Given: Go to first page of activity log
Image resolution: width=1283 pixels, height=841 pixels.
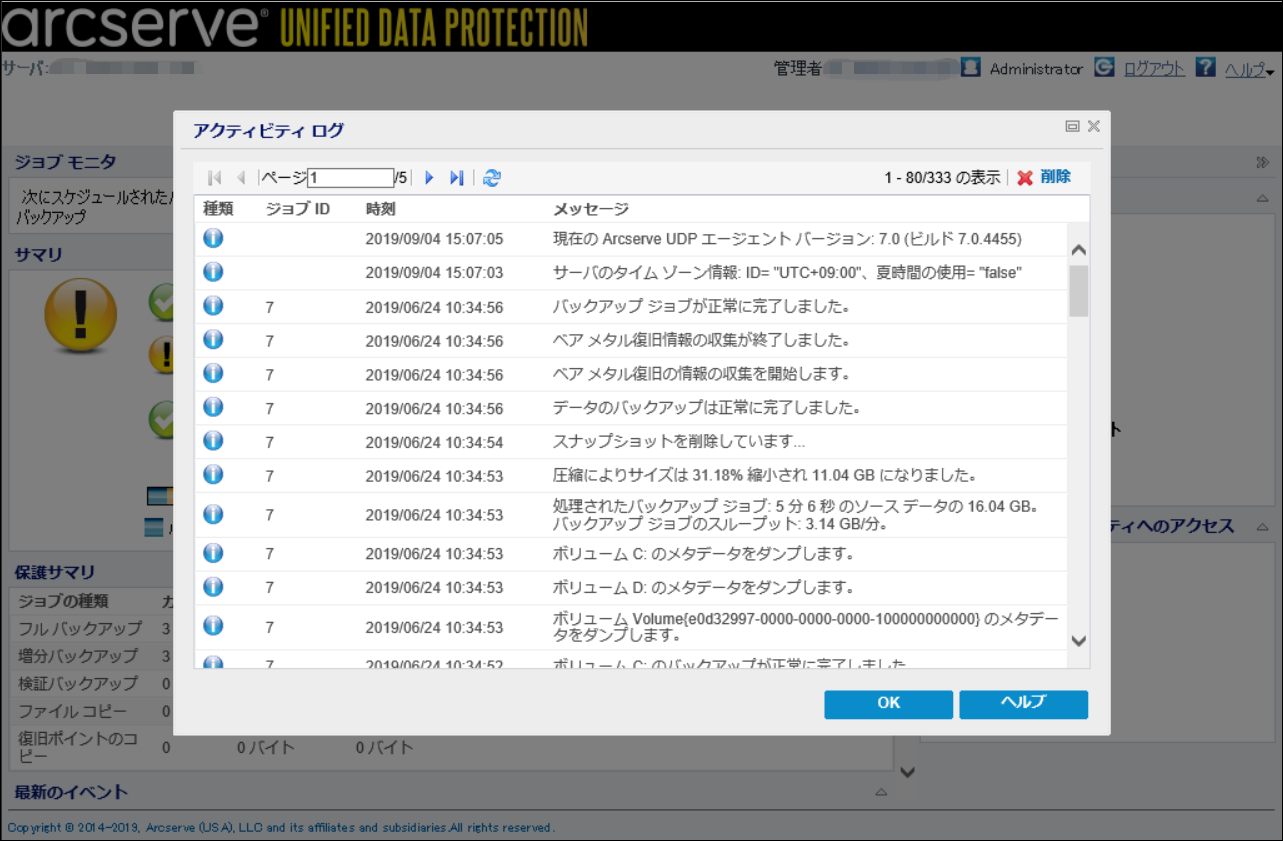Looking at the screenshot, I should [x=214, y=178].
